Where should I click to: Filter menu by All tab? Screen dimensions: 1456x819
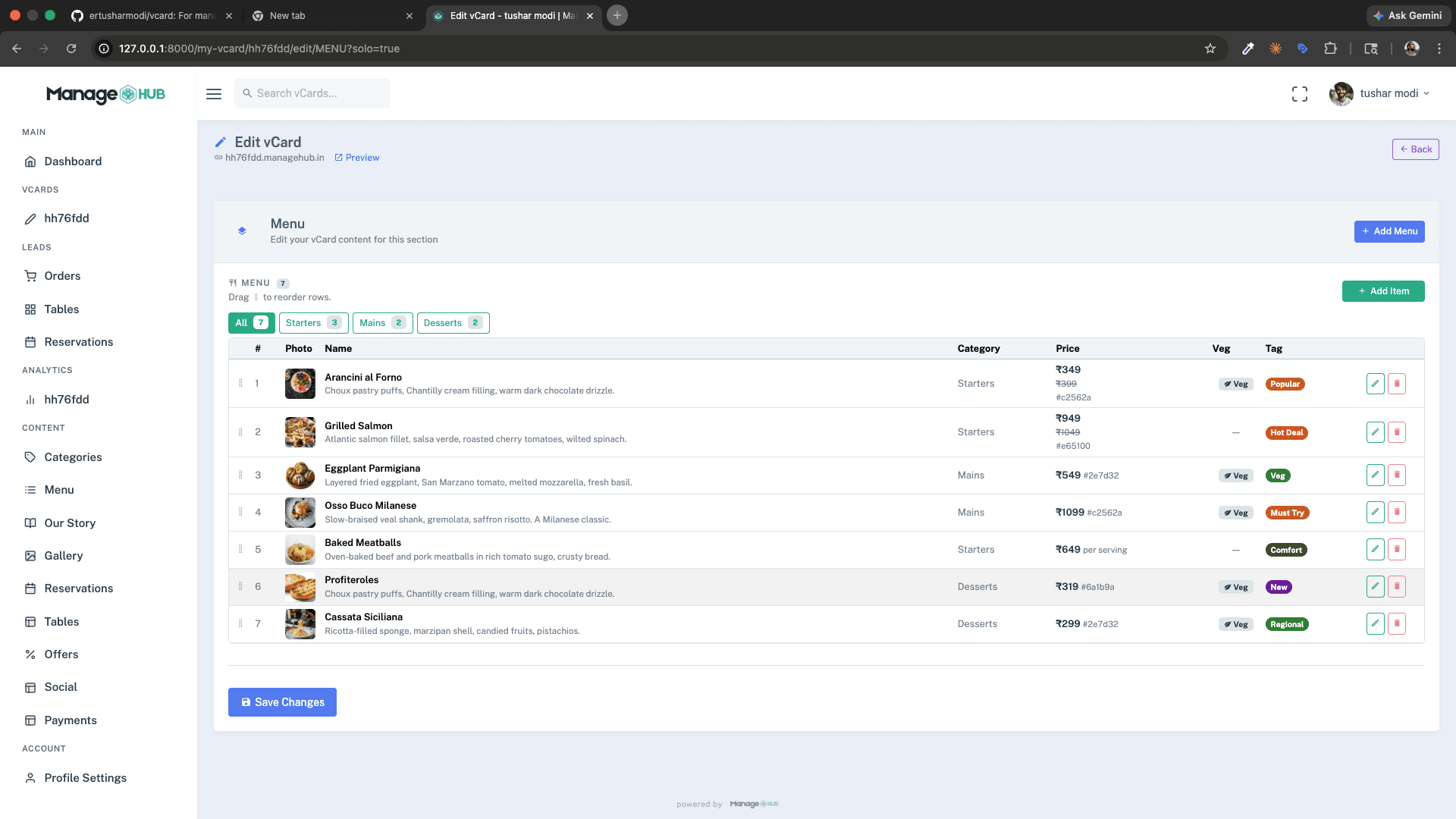251,323
